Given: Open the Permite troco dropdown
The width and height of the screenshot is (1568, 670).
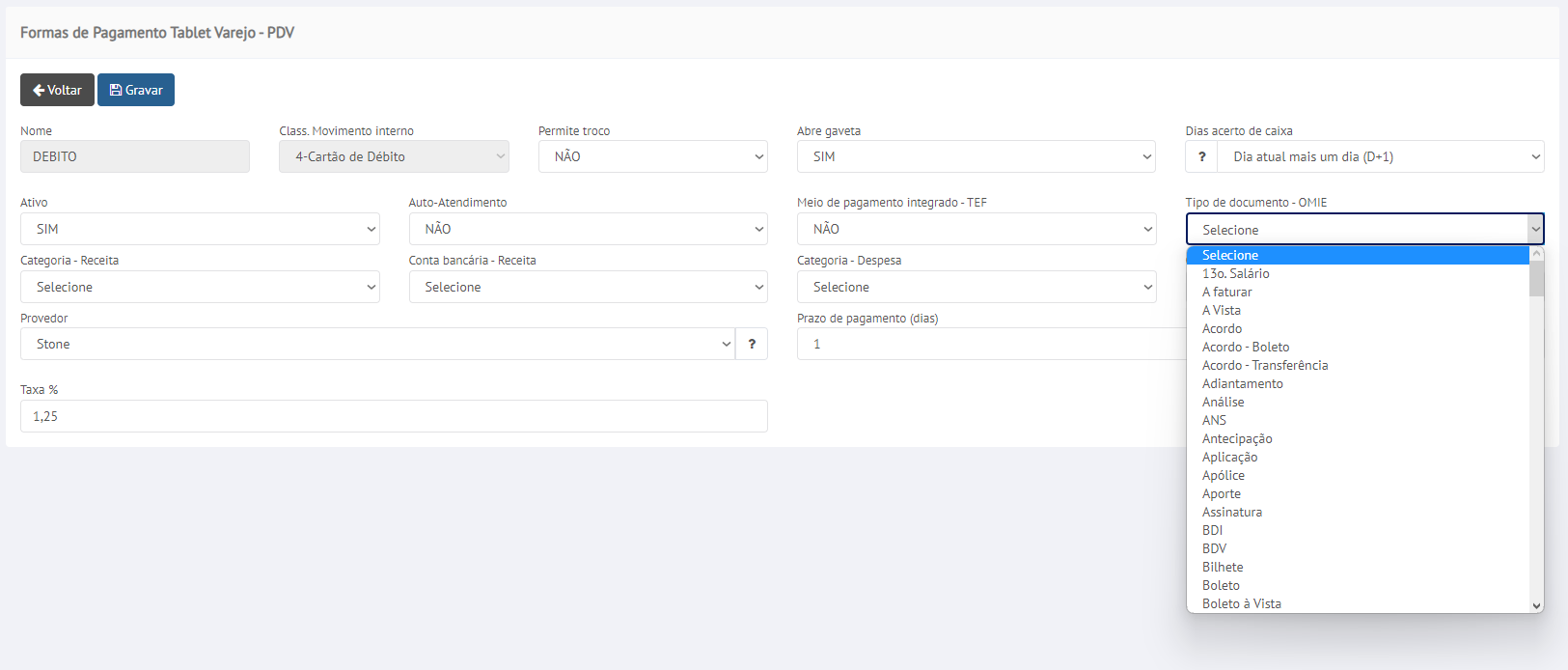Looking at the screenshot, I should [x=652, y=156].
